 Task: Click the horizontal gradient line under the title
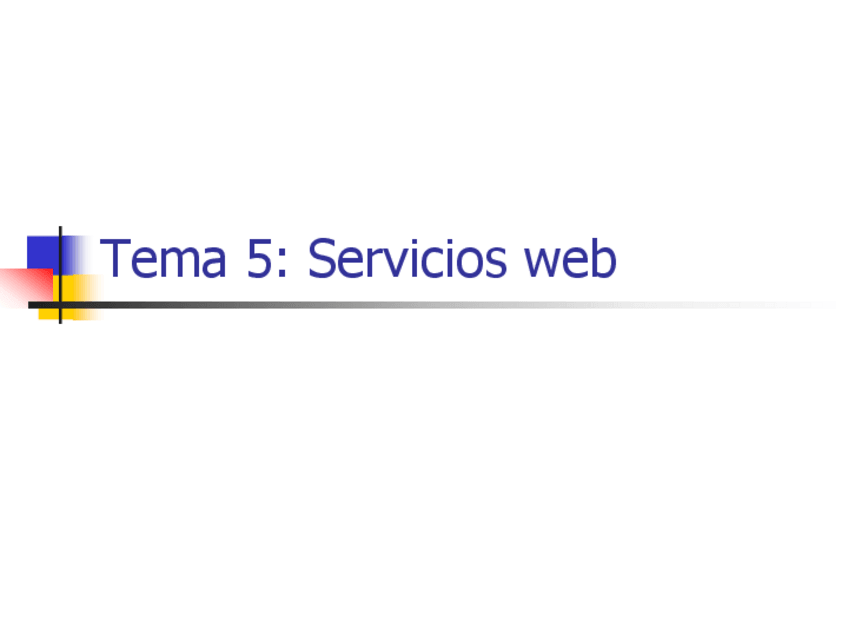(433, 305)
